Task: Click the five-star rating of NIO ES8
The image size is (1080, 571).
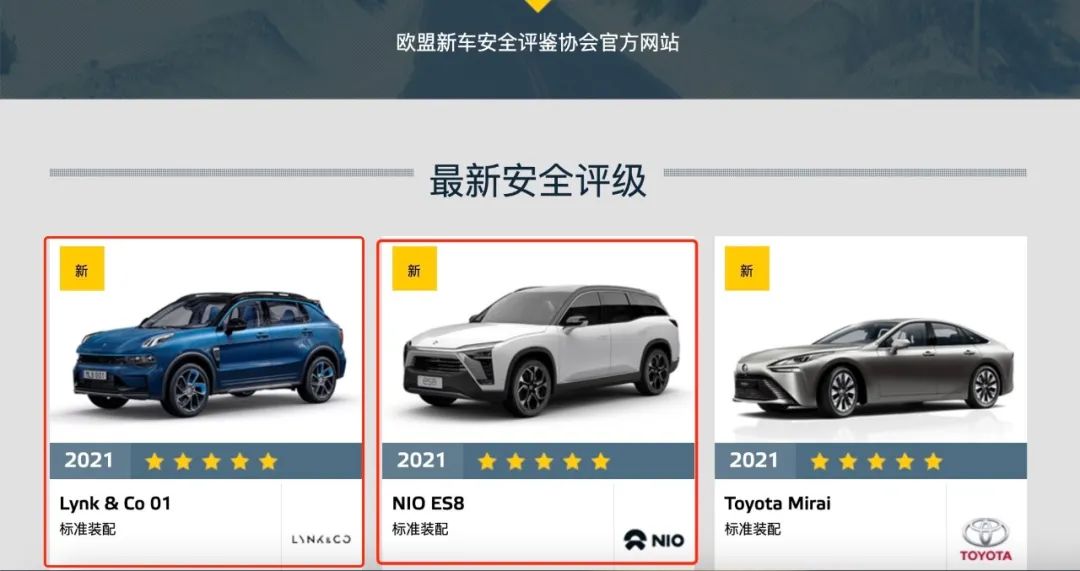Action: coord(544,461)
